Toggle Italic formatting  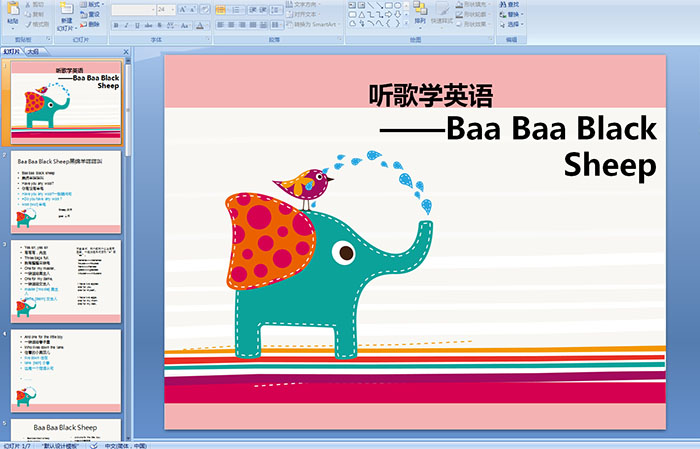click(x=126, y=25)
